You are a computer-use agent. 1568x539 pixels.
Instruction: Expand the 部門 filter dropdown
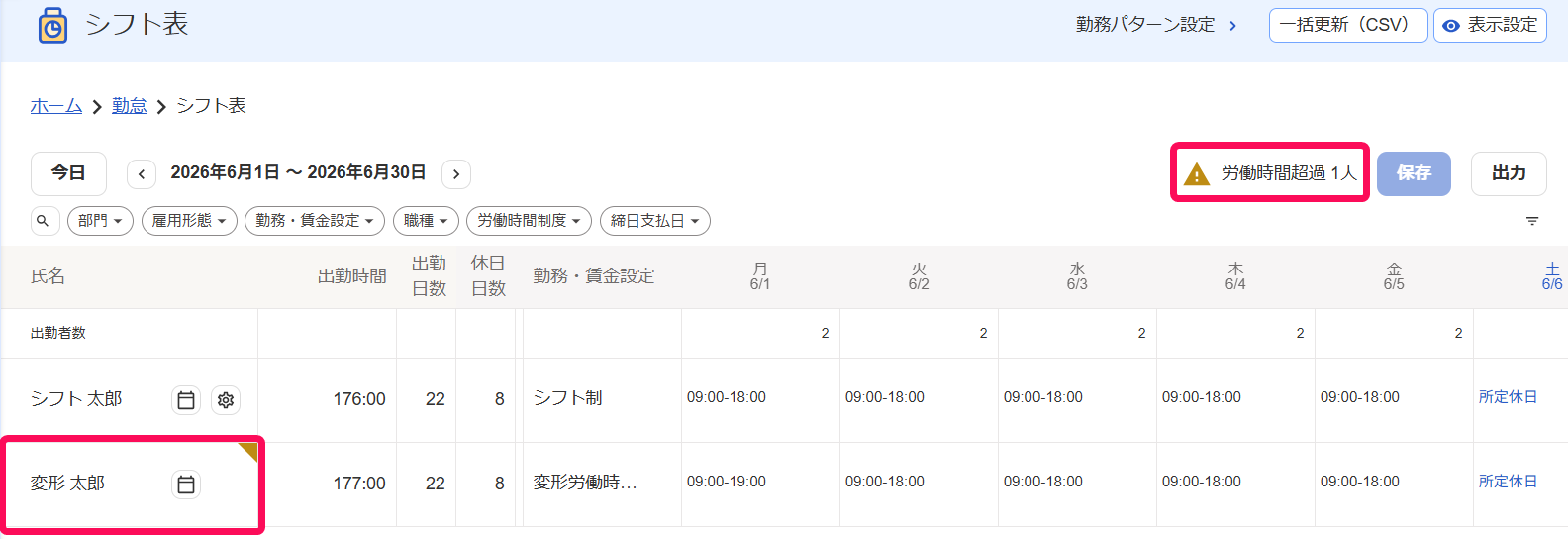click(x=100, y=221)
